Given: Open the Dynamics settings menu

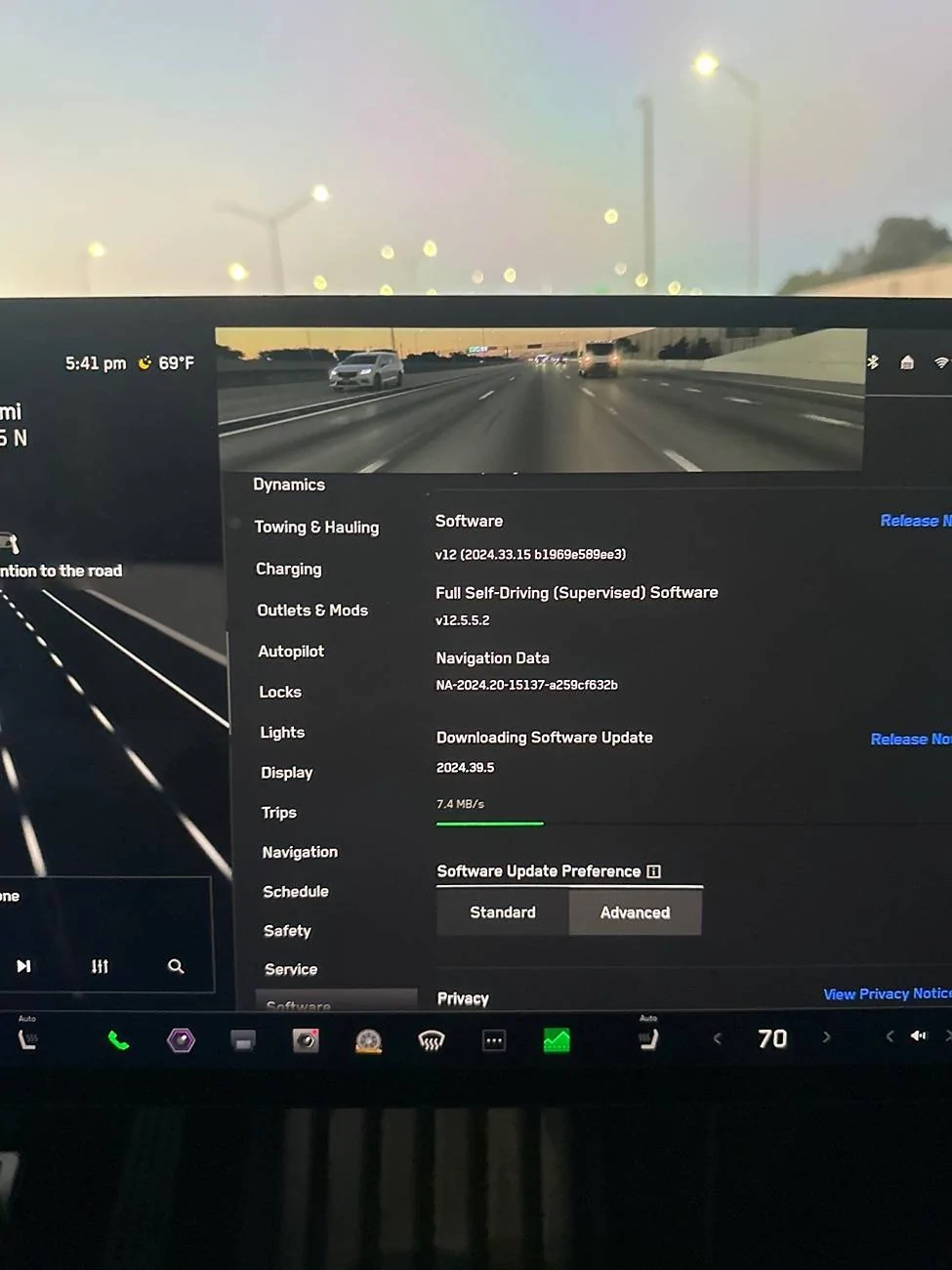Looking at the screenshot, I should [x=289, y=485].
